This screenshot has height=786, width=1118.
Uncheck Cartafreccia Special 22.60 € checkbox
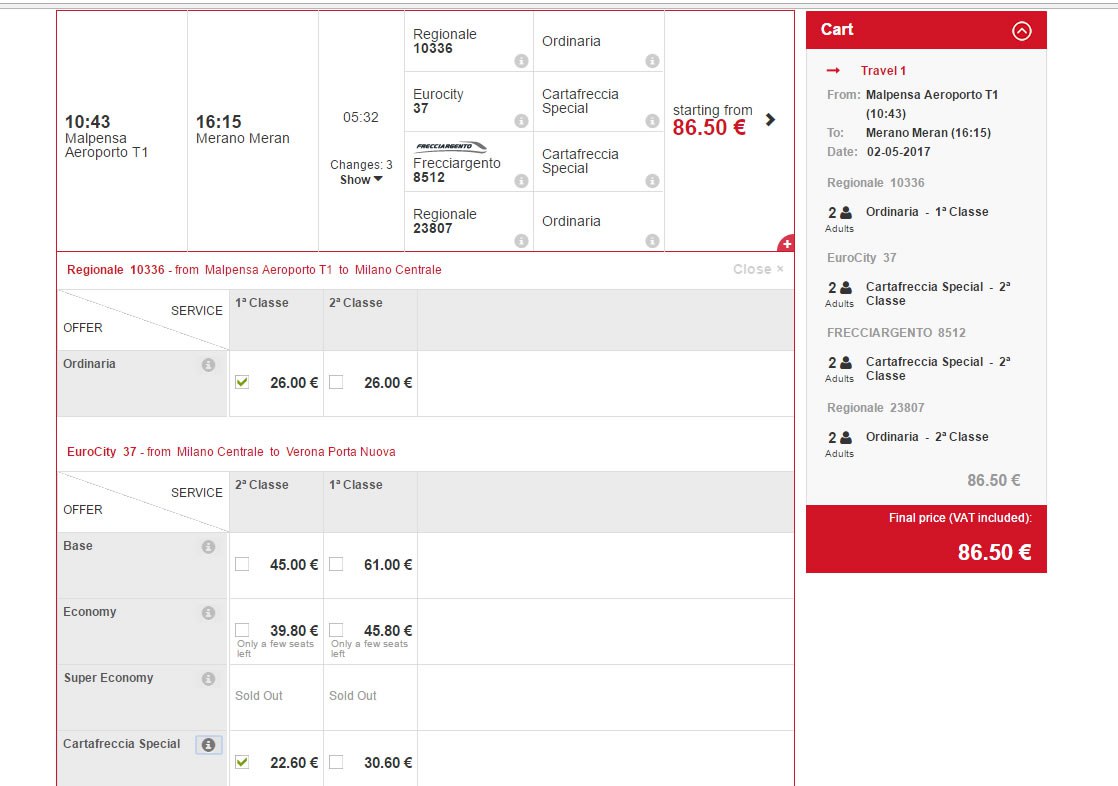pyautogui.click(x=242, y=762)
